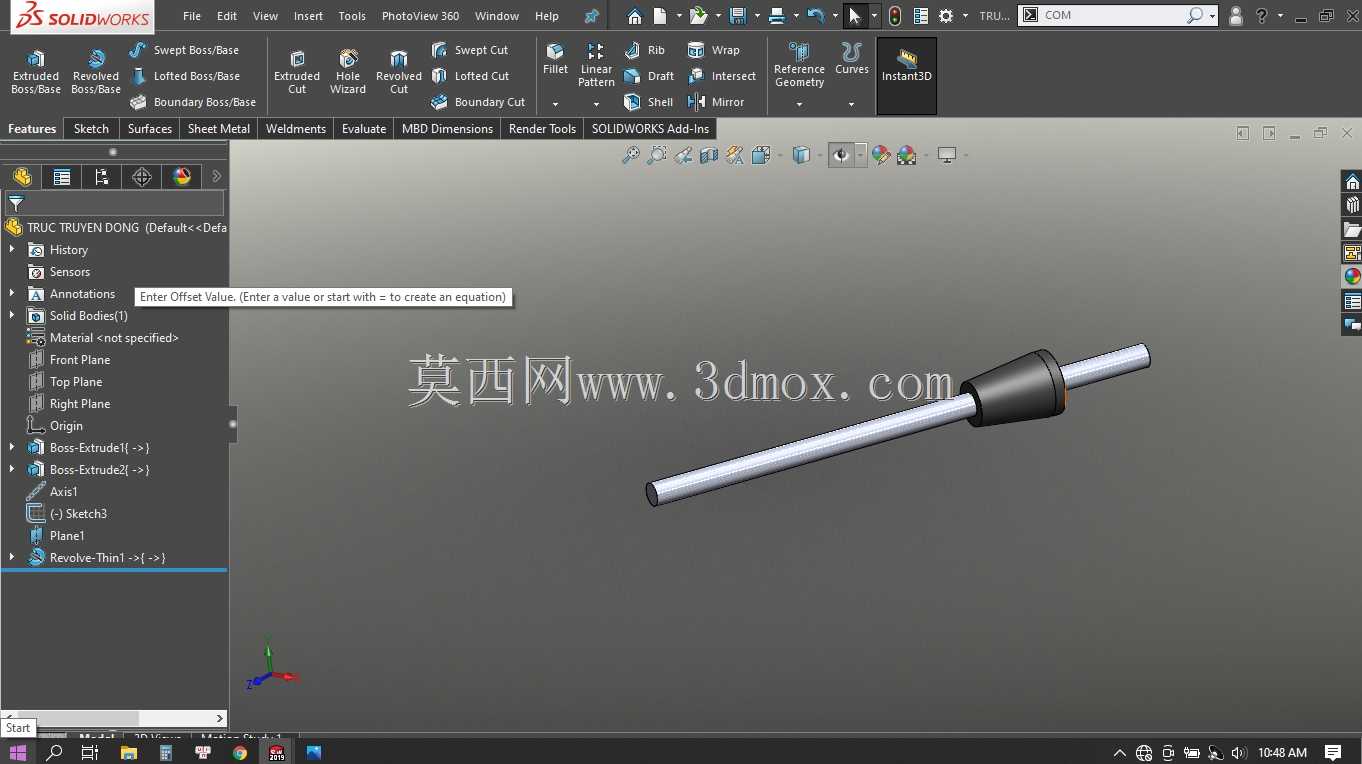
Task: Choose the Lofted Cut tool
Action: click(x=470, y=76)
